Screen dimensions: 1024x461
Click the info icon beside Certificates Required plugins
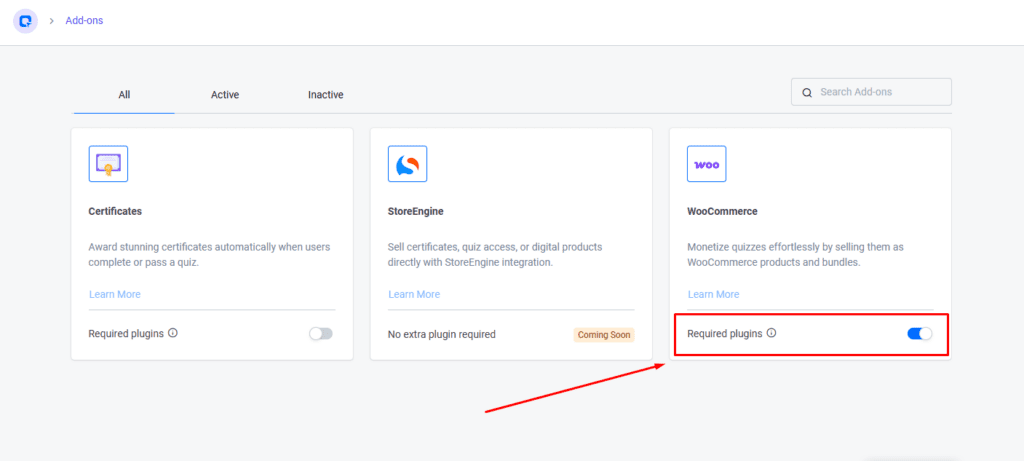[172, 333]
